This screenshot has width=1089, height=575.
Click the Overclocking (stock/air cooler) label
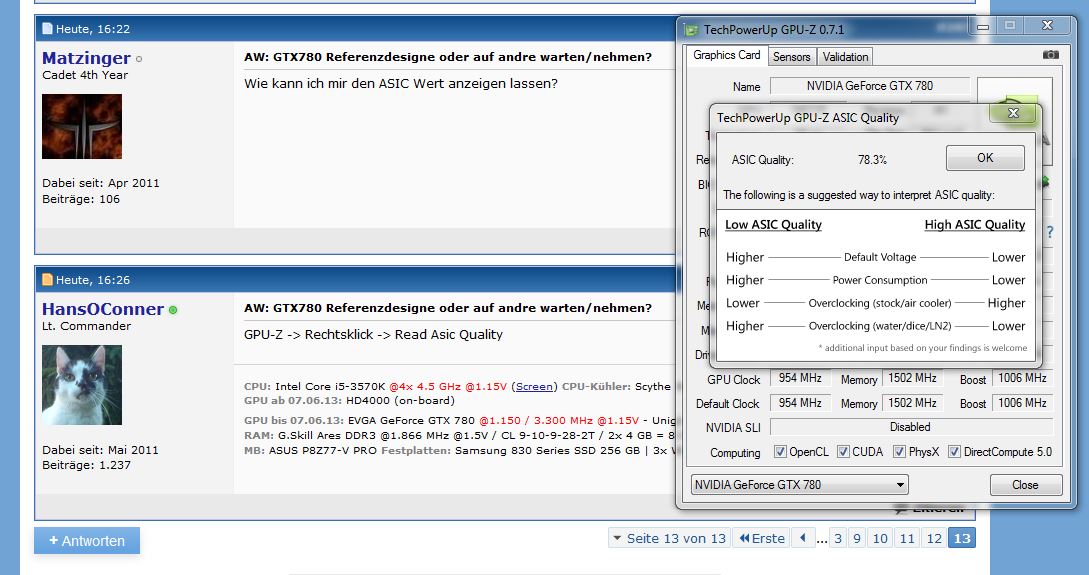(880, 303)
